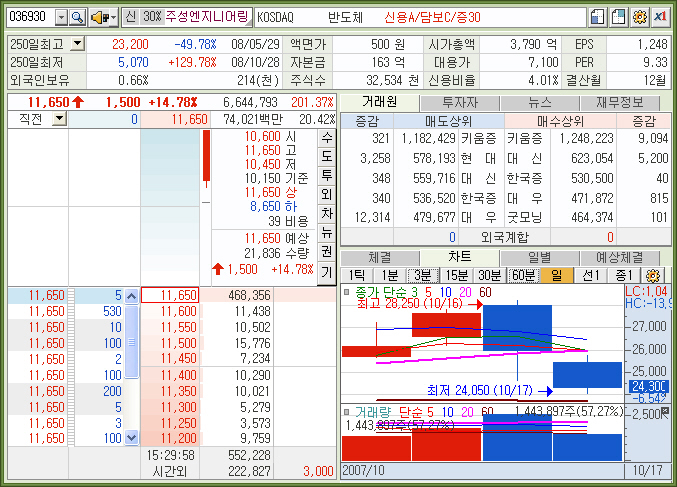Expand the 250일최고 row dropdown arrow
The image size is (677, 487).
[x=78, y=44]
